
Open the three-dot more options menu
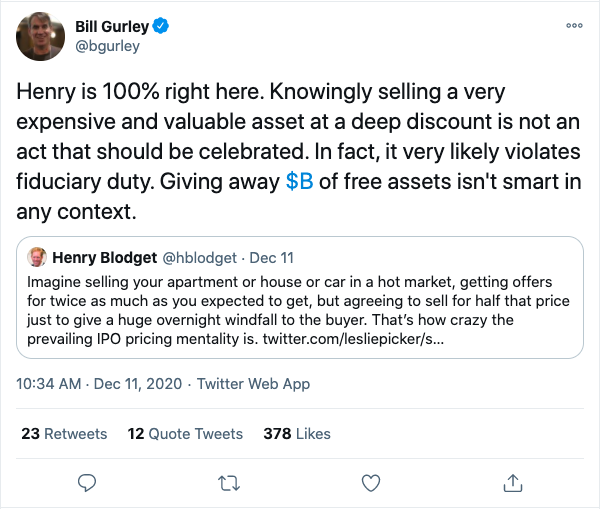(x=574, y=25)
